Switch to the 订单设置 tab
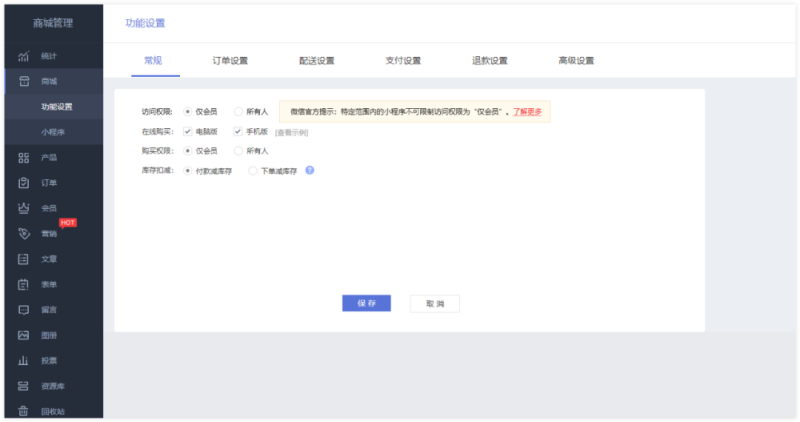This screenshot has height=422, width=800. pyautogui.click(x=231, y=61)
